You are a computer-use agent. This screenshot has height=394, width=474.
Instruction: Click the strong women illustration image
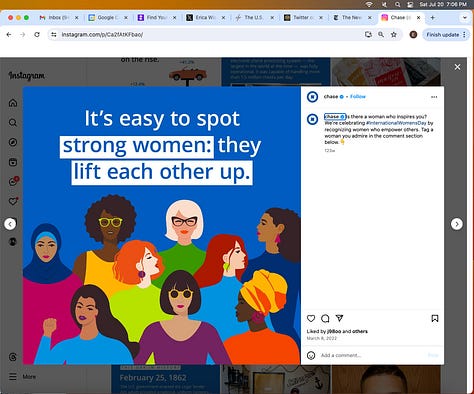click(162, 225)
